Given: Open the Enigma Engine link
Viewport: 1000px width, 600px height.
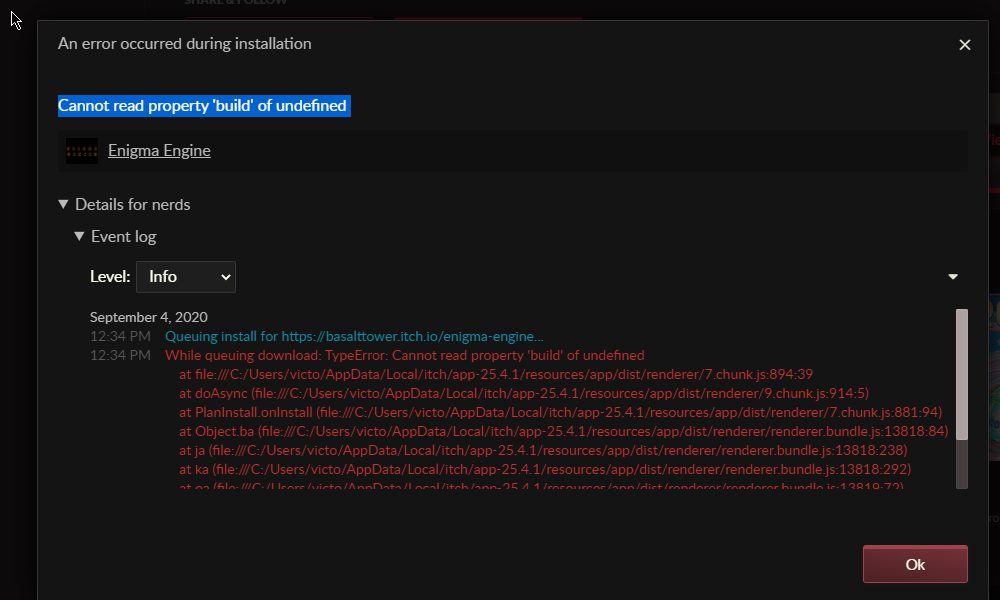Looking at the screenshot, I should [x=159, y=151].
